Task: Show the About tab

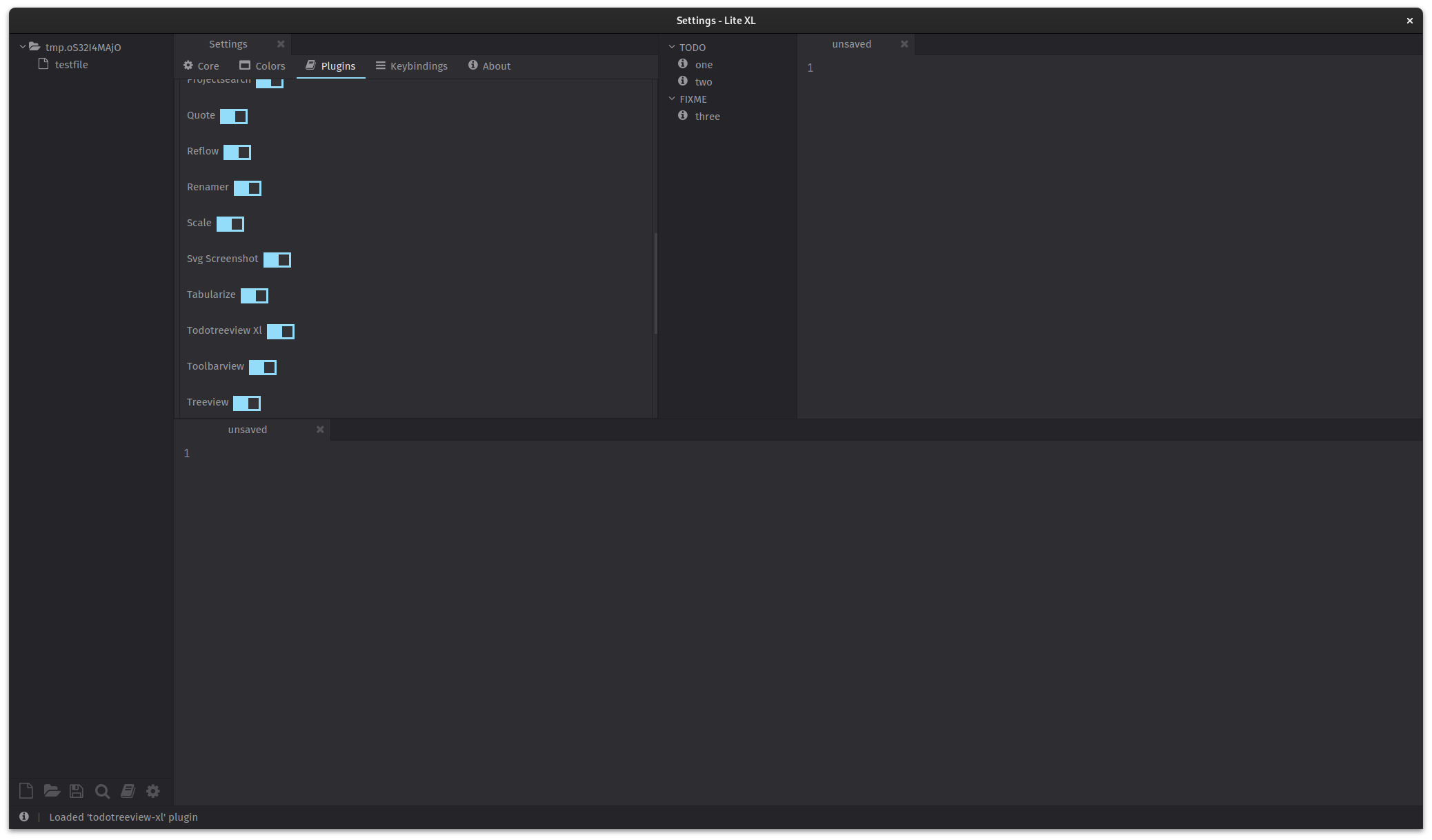Action: point(489,66)
